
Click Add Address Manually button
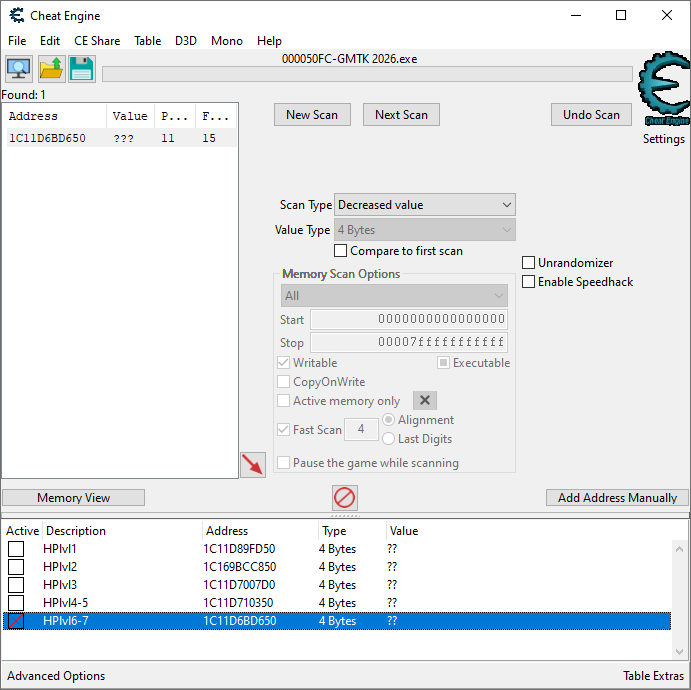[x=617, y=497]
